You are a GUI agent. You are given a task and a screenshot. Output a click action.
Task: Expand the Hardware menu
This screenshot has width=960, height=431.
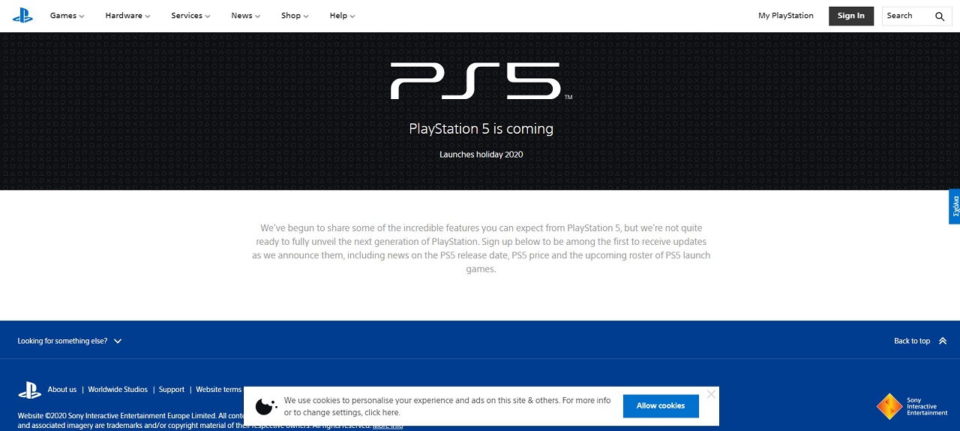tap(127, 16)
